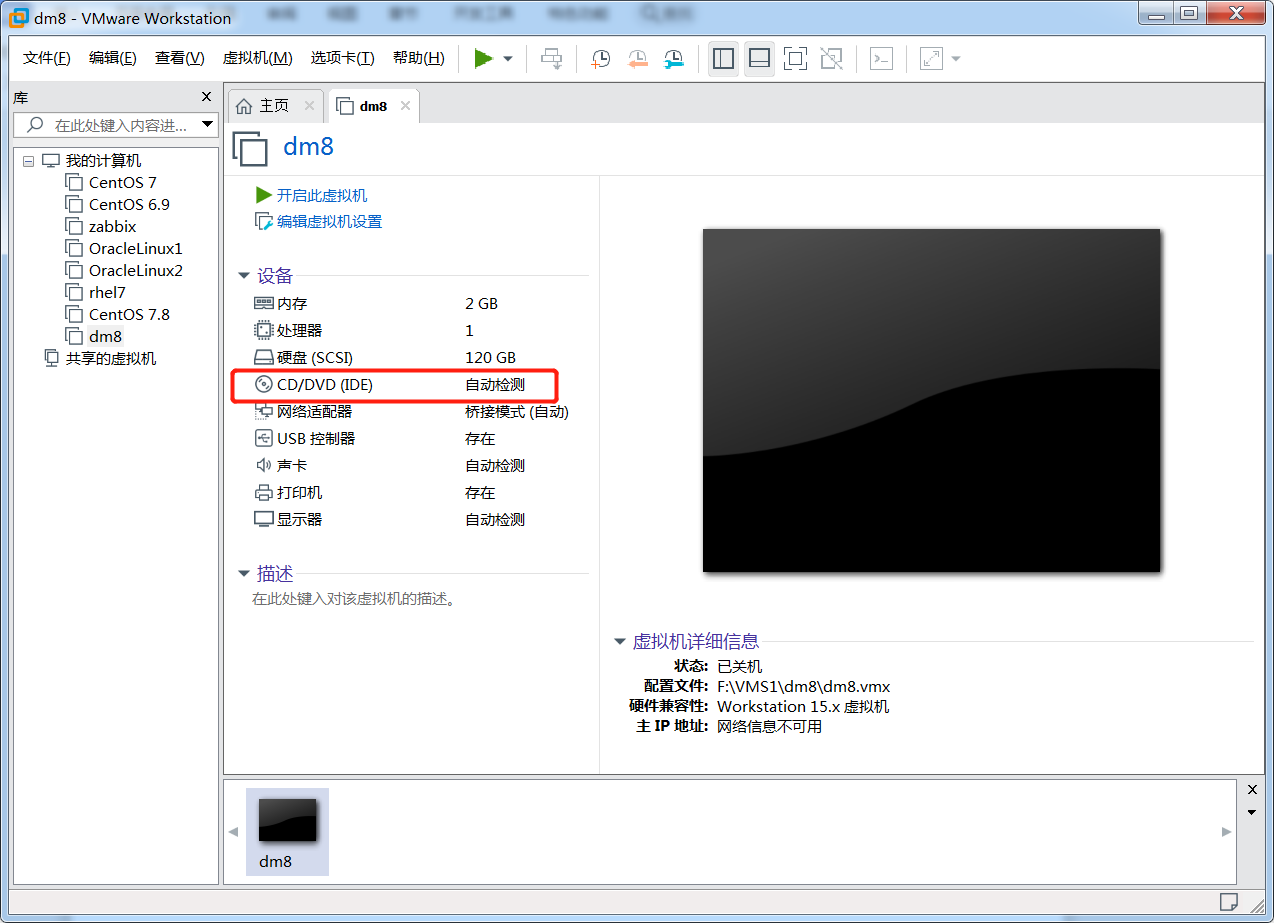Click the 2 GB memory value
1274x923 pixels.
[481, 303]
